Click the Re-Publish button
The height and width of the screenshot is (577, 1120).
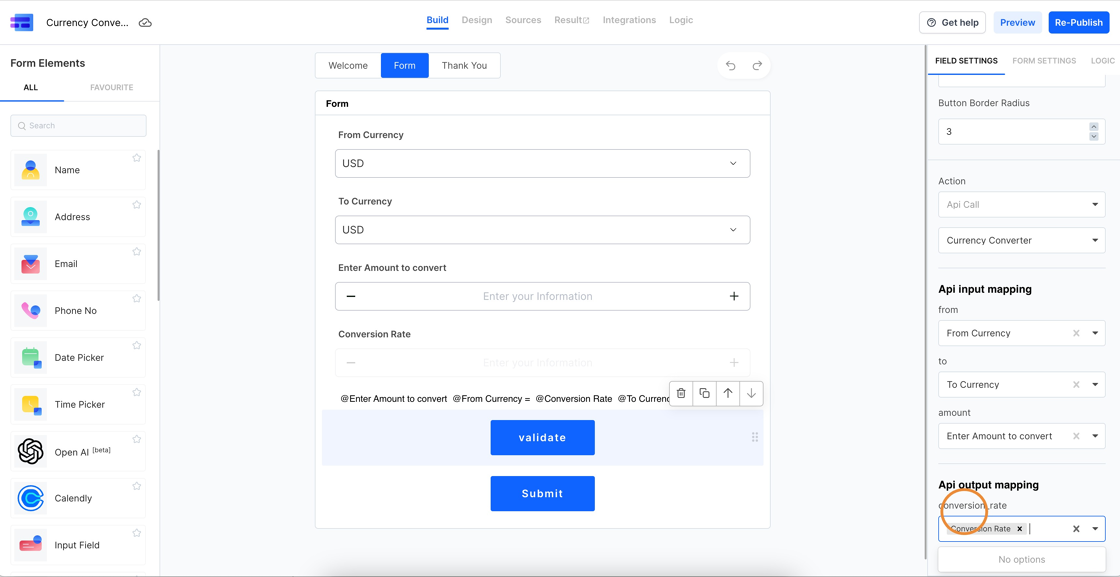(1079, 21)
